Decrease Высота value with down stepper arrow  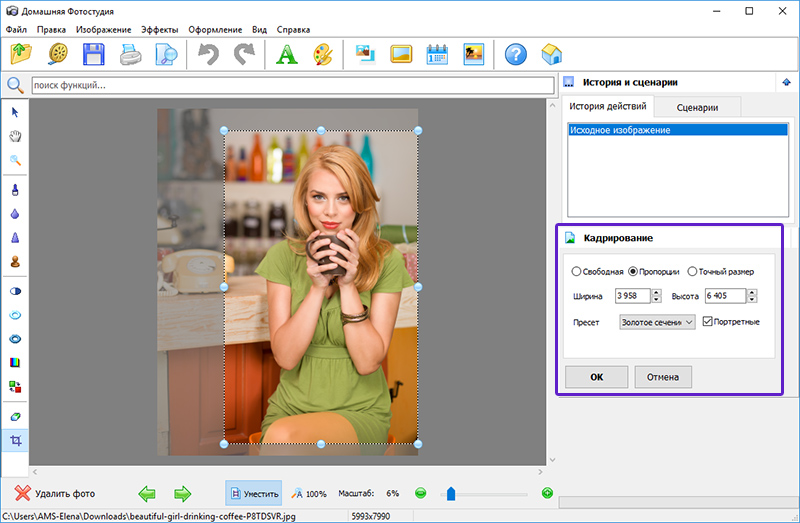(752, 300)
